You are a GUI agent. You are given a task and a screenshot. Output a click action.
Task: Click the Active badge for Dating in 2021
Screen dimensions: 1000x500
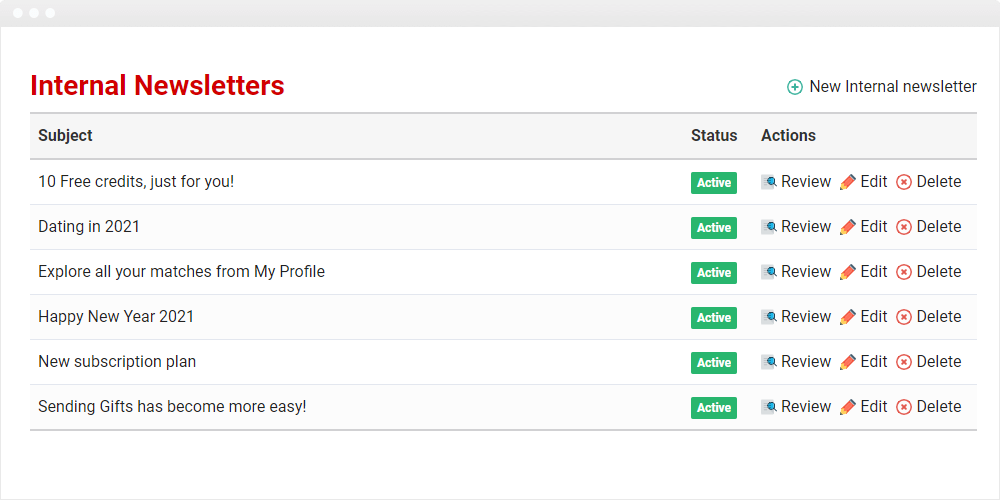pyautogui.click(x=714, y=228)
